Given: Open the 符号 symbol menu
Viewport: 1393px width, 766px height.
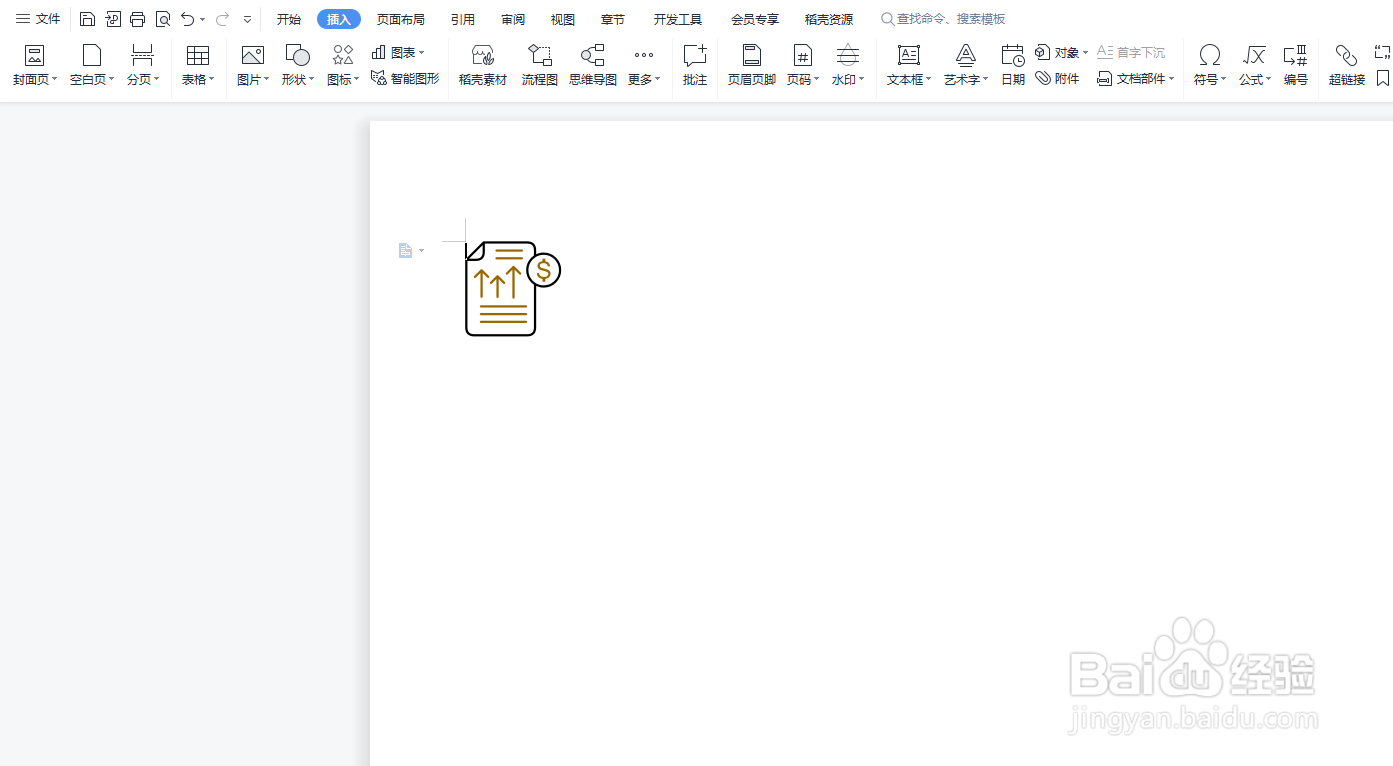Looking at the screenshot, I should pyautogui.click(x=1210, y=65).
